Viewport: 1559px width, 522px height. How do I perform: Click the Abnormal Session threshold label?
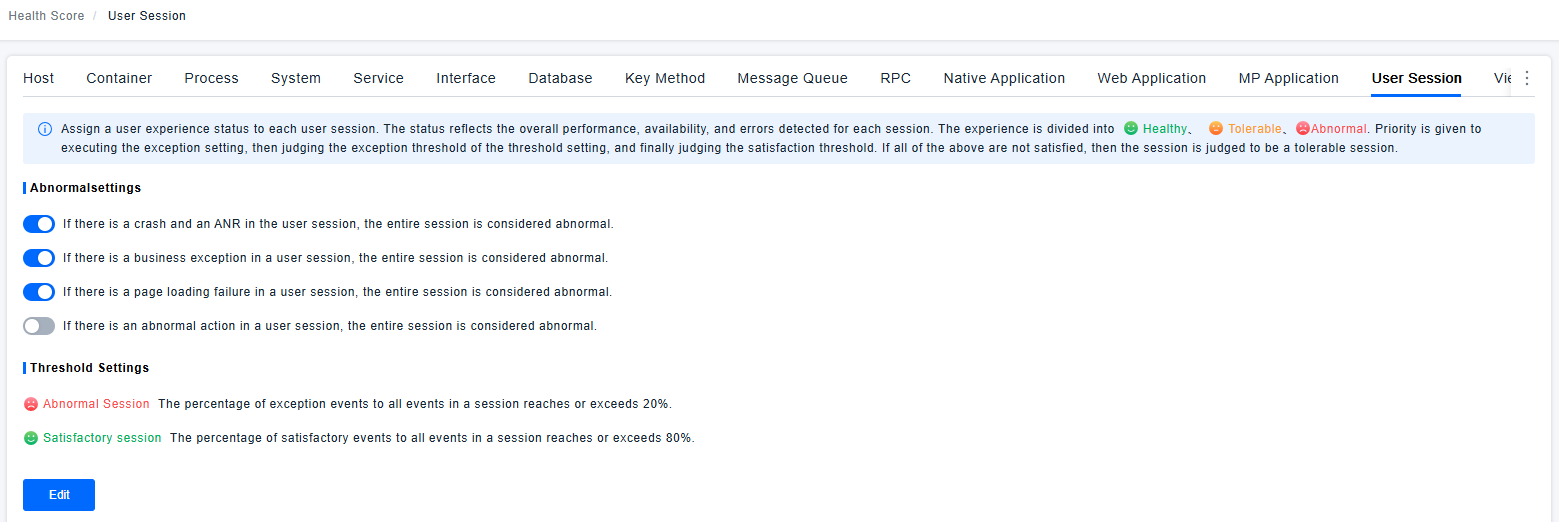[x=96, y=404]
